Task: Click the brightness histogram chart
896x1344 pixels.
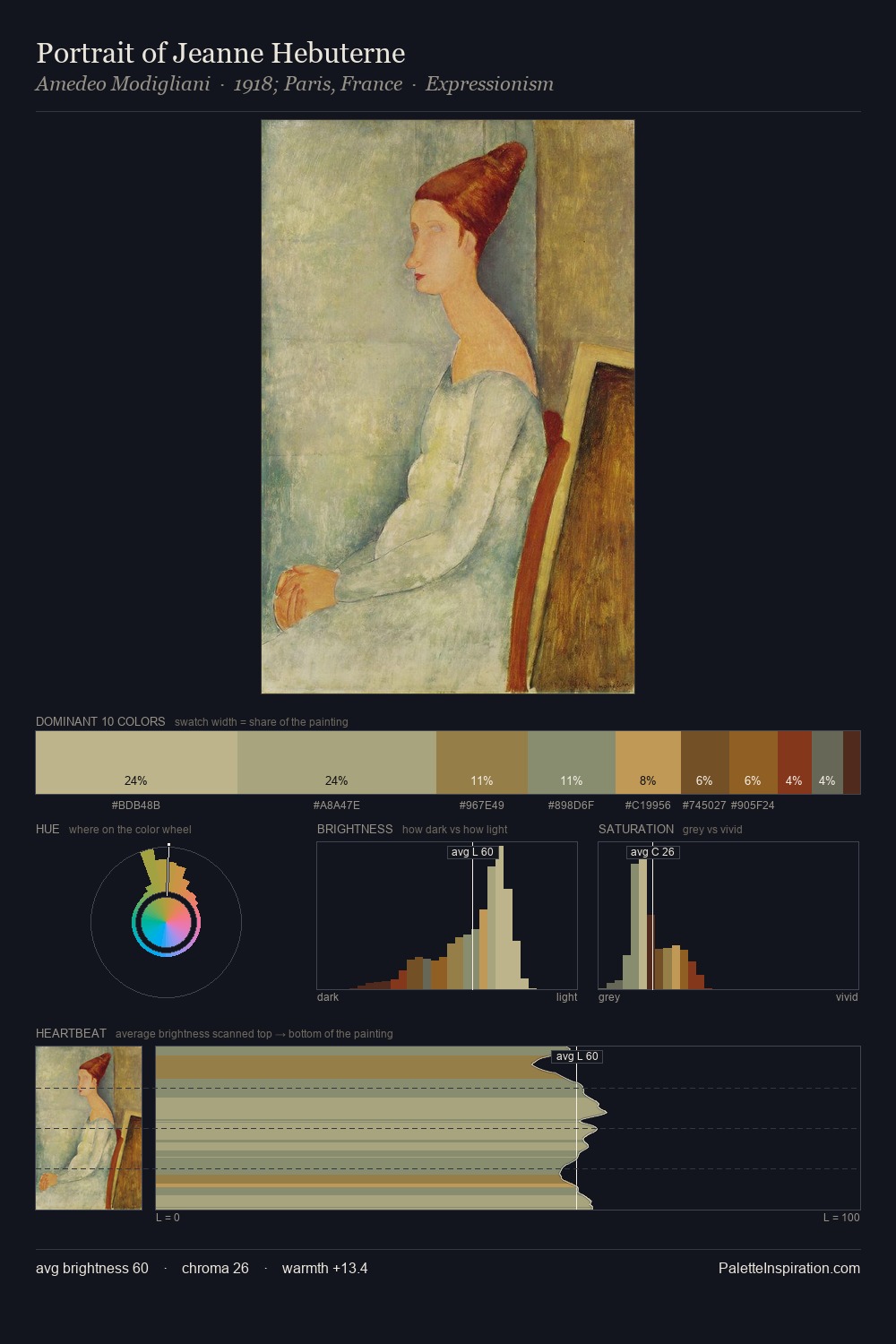Action: (447, 916)
